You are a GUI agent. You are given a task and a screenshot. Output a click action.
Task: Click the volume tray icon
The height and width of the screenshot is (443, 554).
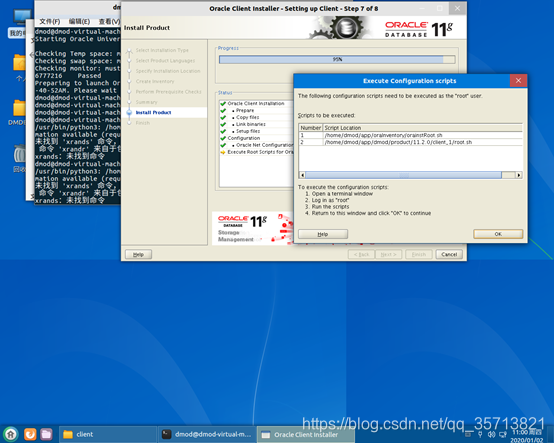point(491,434)
